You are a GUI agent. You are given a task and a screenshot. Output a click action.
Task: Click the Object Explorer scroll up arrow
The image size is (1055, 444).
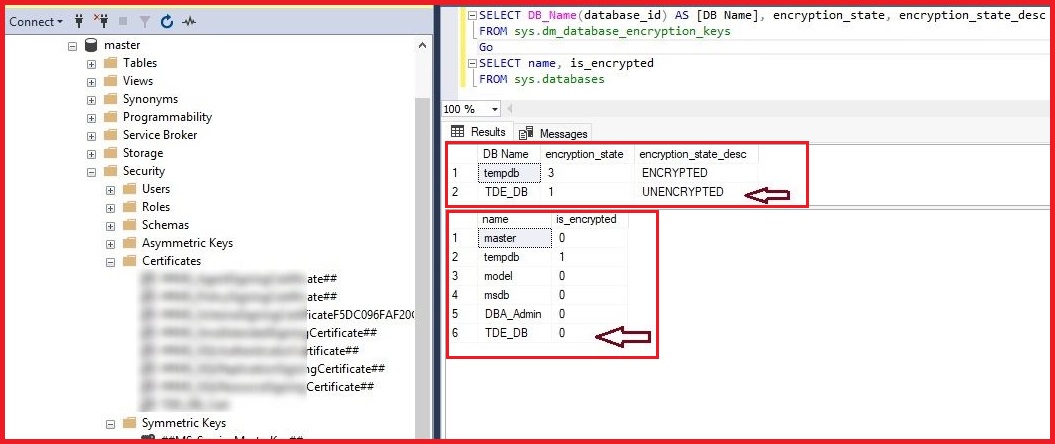point(423,46)
